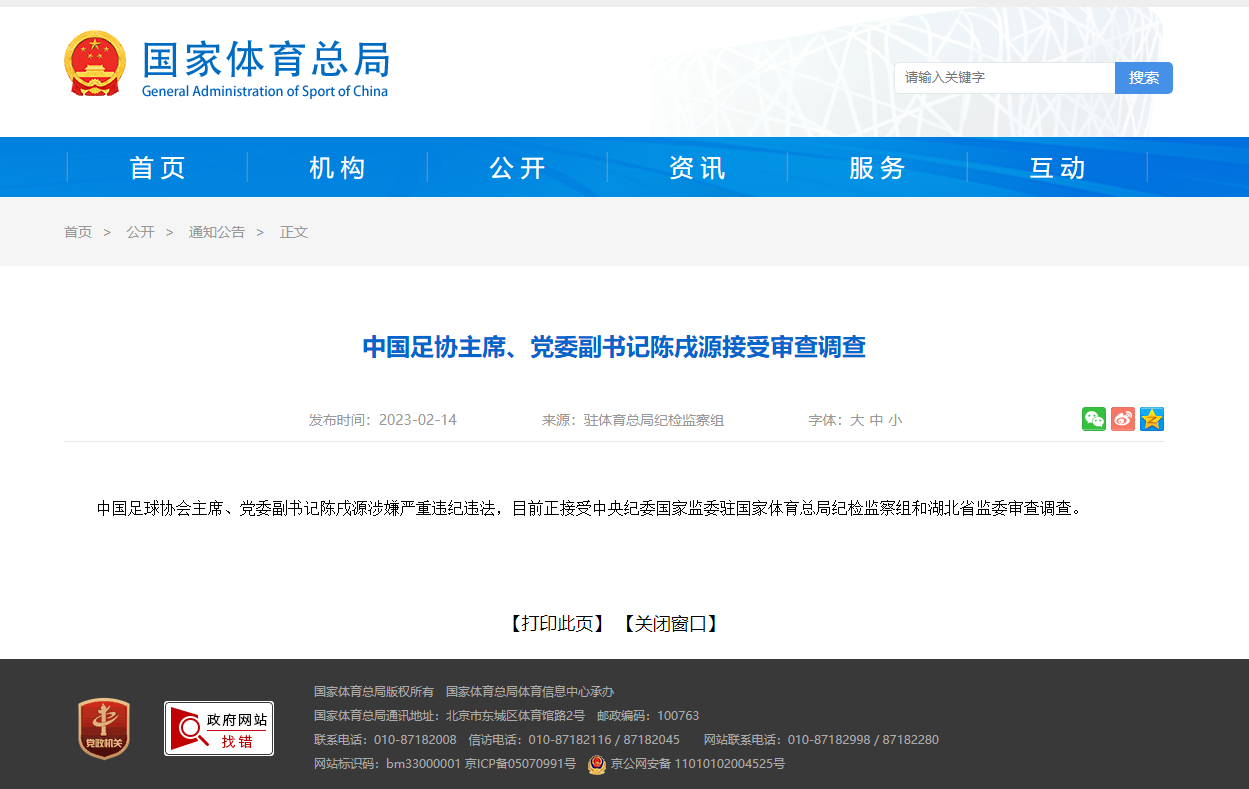This screenshot has width=1249, height=789.
Task: Focus the 请输入关键字 search input field
Action: [x=1004, y=78]
